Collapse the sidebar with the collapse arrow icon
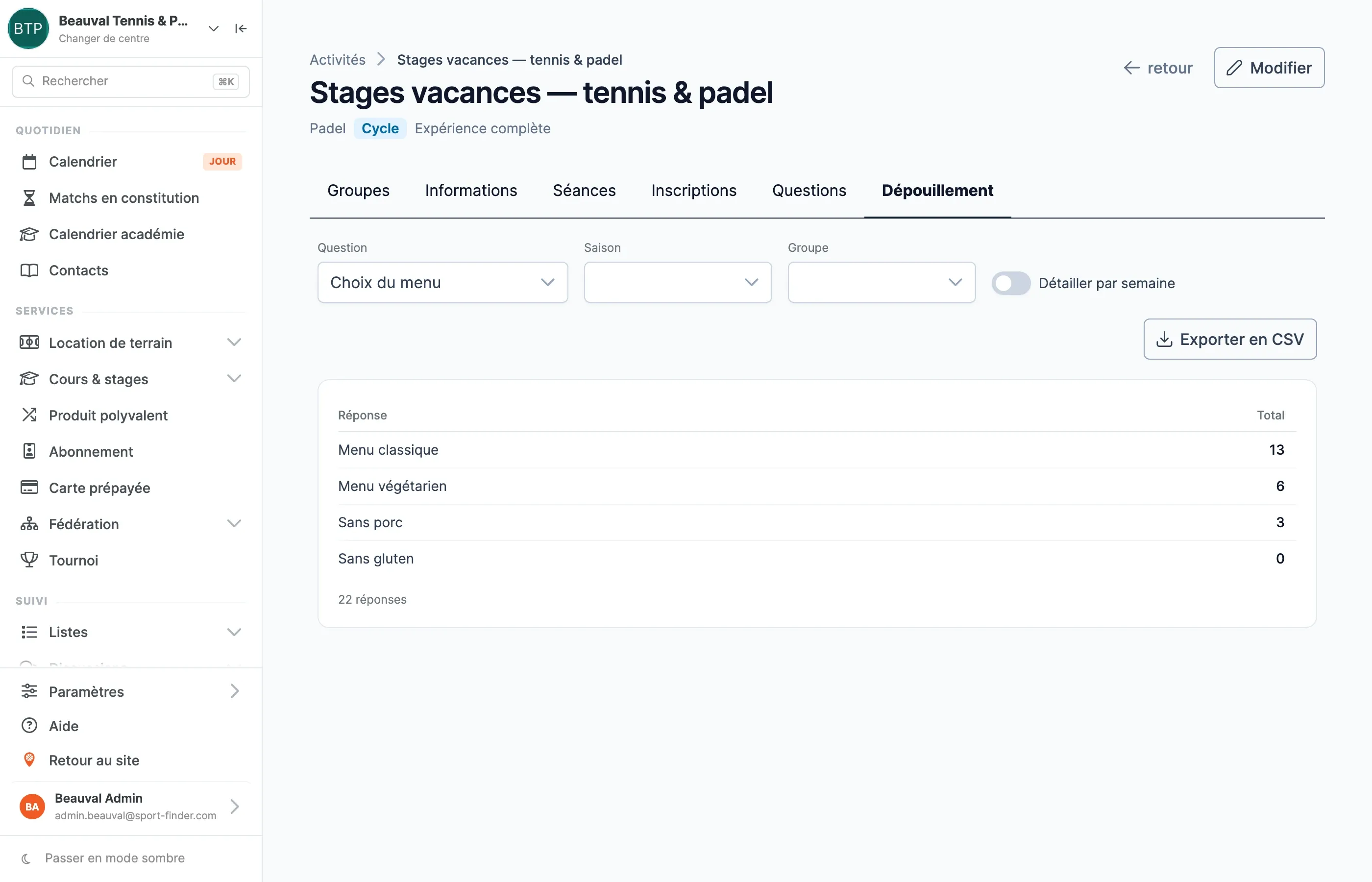Image resolution: width=1372 pixels, height=882 pixels. pos(241,28)
